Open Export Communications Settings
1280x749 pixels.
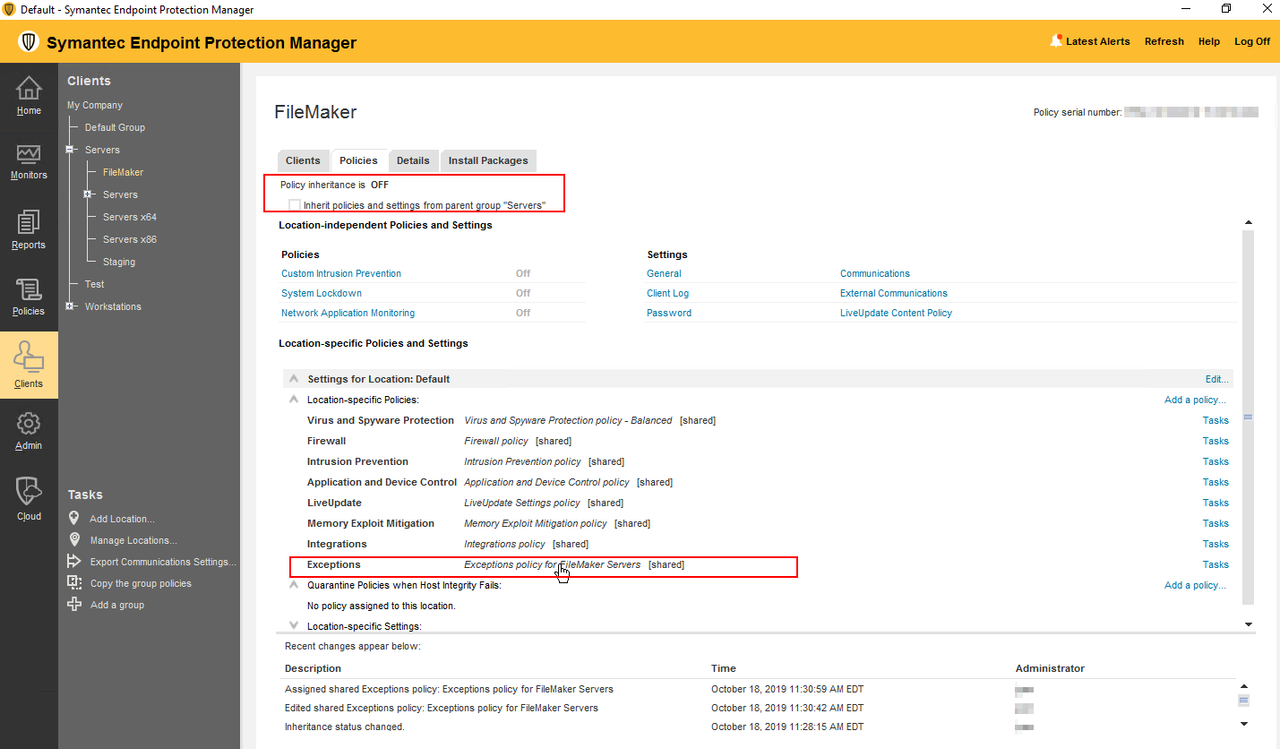163,561
